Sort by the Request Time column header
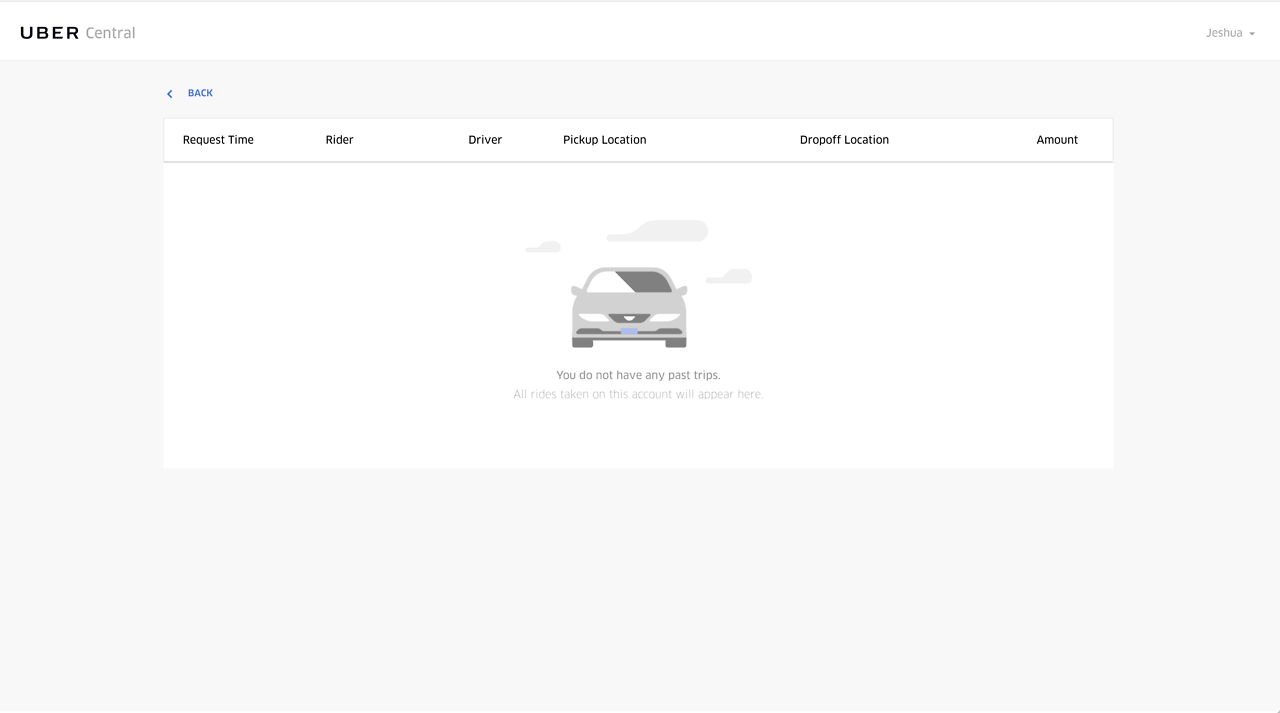The image size is (1280, 713). (x=218, y=140)
